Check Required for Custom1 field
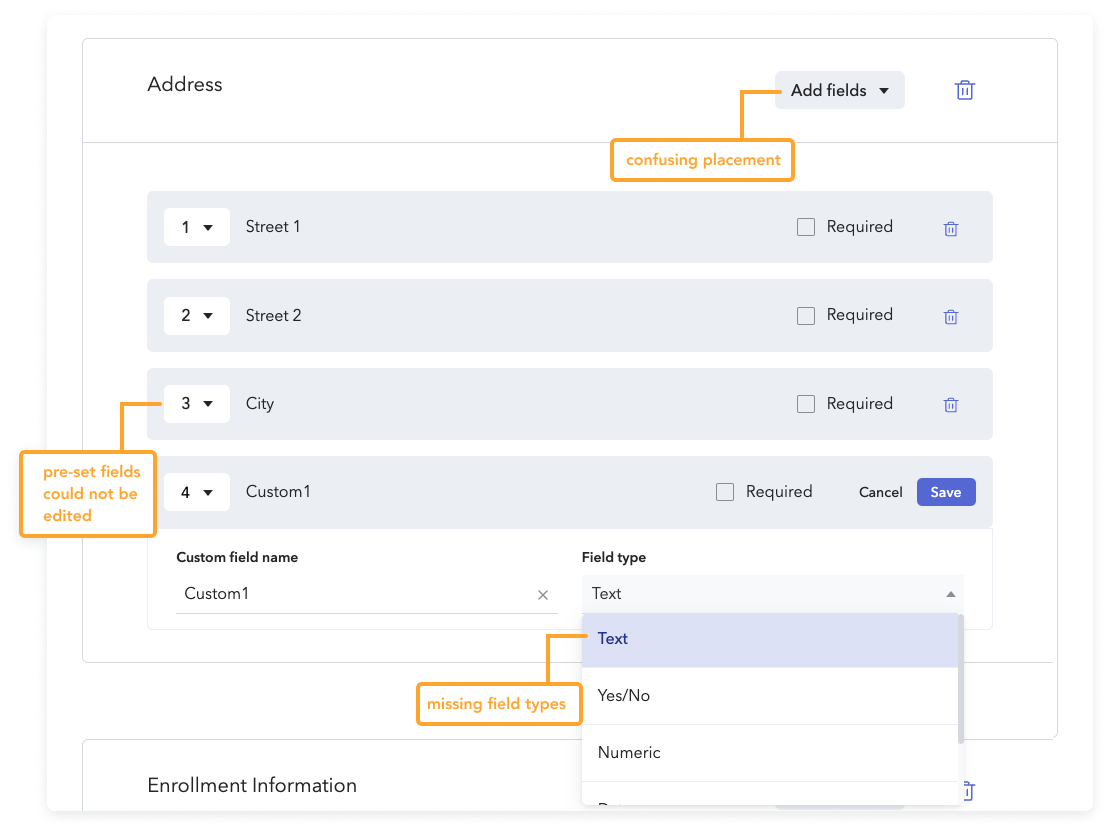Screen dimensions: 1112x834 pos(725,491)
